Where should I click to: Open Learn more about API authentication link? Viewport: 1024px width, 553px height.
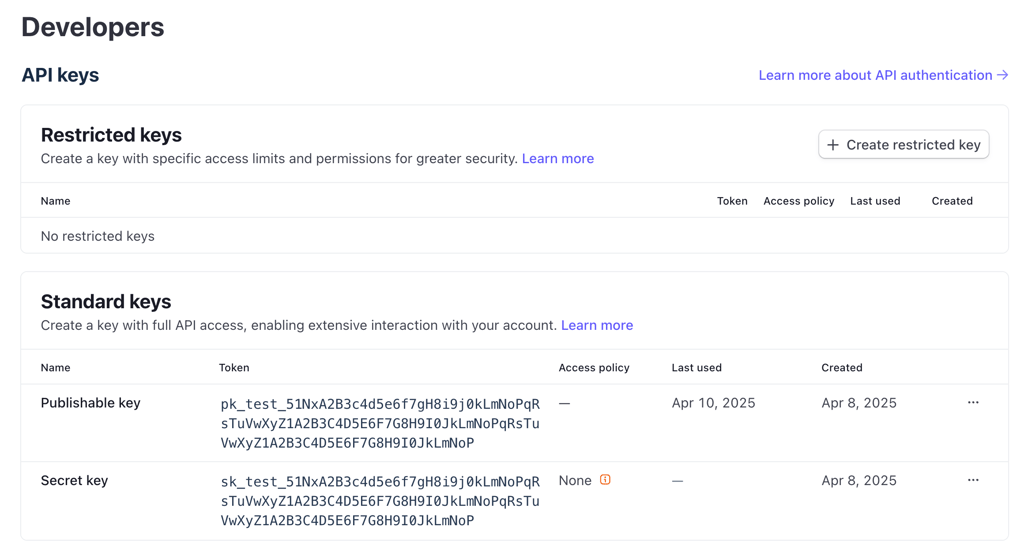pyautogui.click(x=883, y=75)
